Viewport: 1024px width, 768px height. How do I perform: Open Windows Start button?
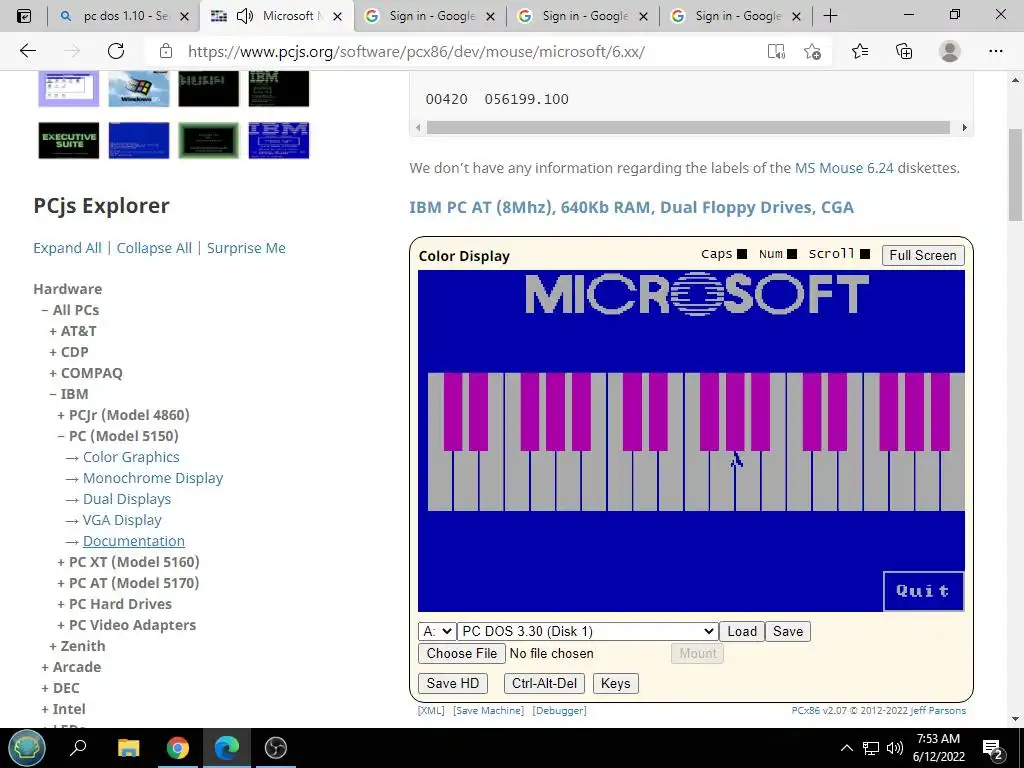pos(27,747)
